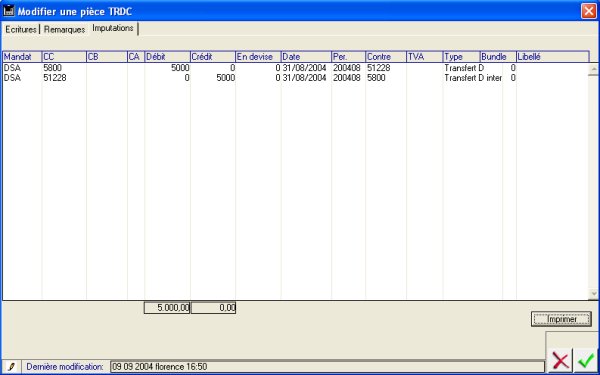Click date 31/08/2004 in the 51228 row
Viewport: 600px width, 375px height.
(305, 78)
